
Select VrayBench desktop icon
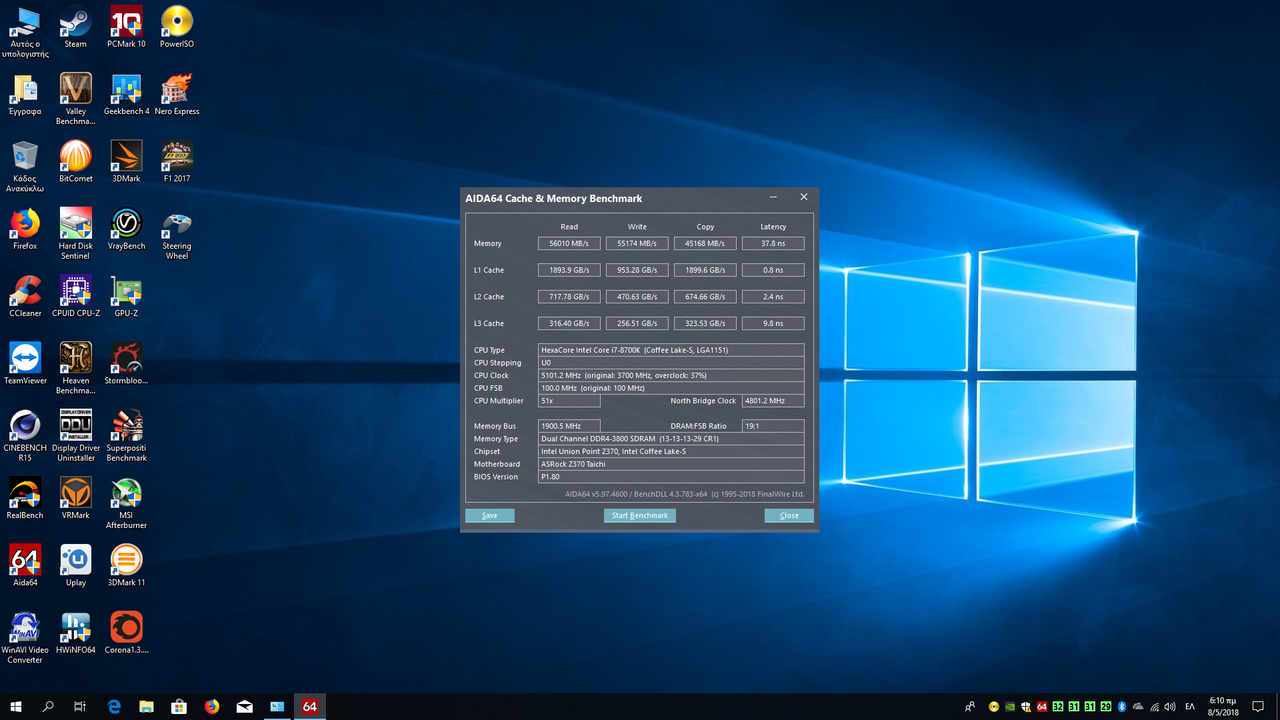point(126,228)
